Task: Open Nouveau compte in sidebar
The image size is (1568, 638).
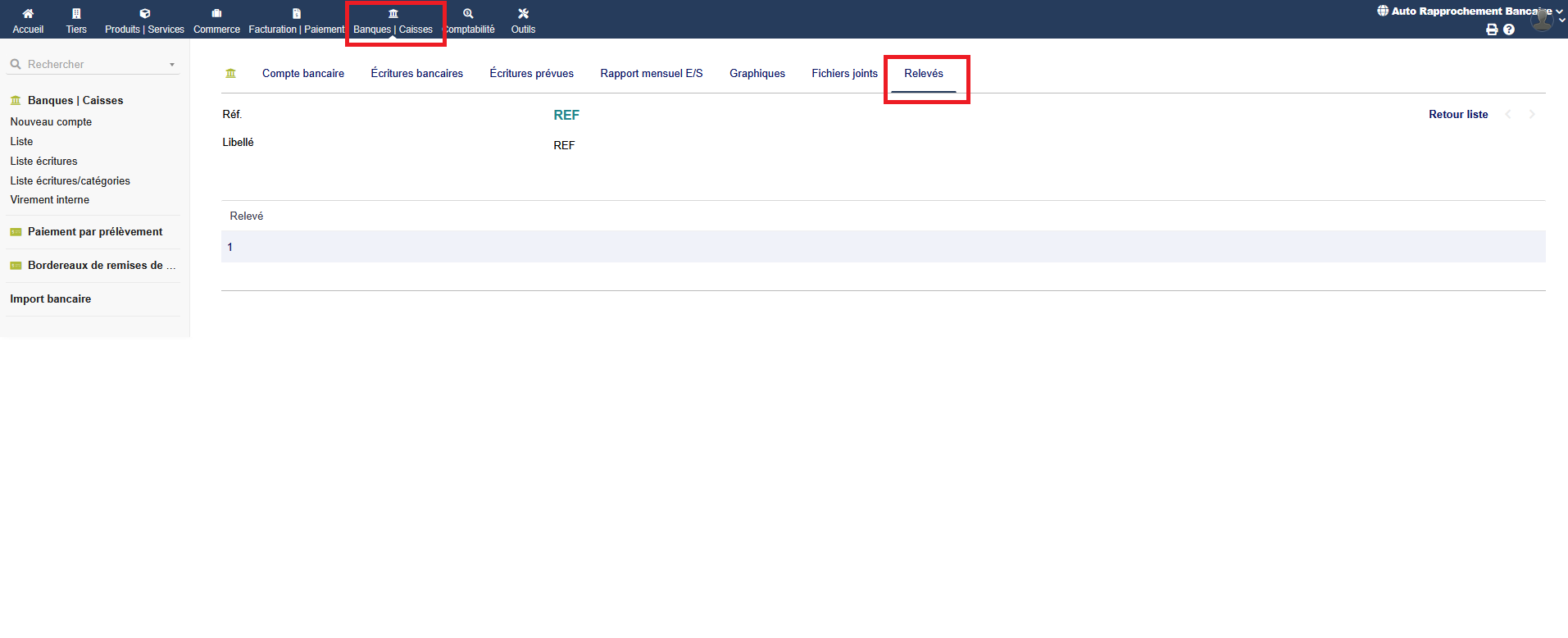Action: (x=51, y=122)
